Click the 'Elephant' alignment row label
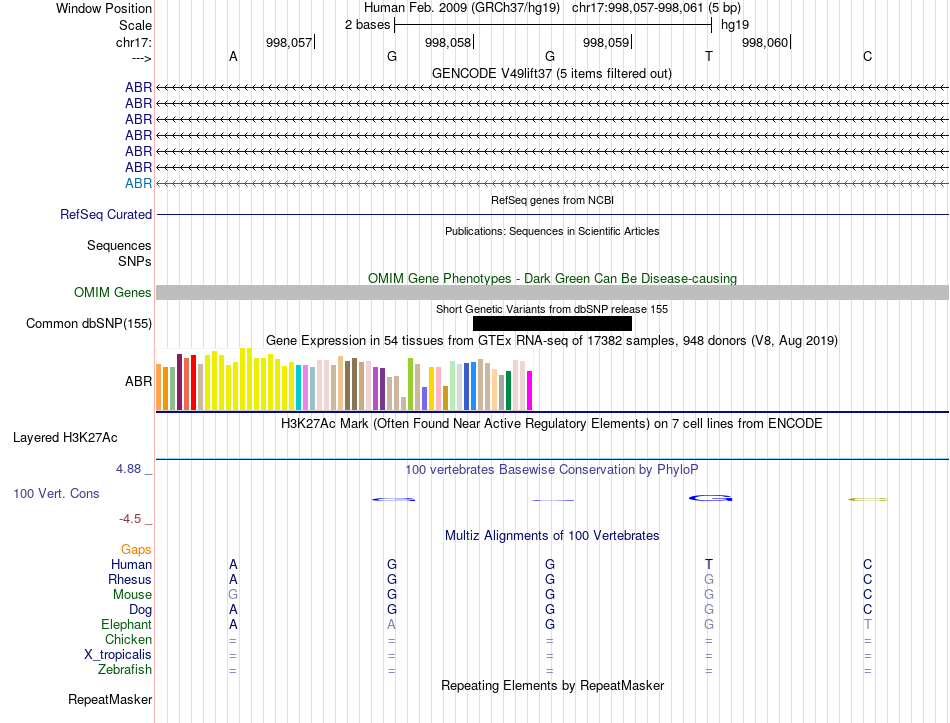Image resolution: width=950 pixels, height=723 pixels. [126, 624]
